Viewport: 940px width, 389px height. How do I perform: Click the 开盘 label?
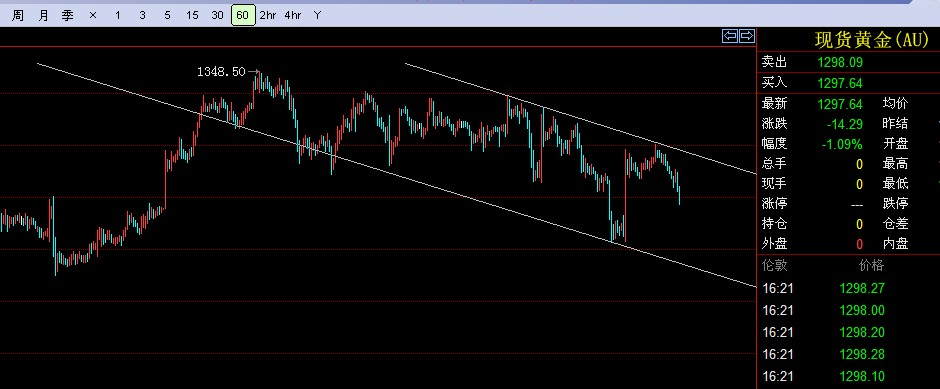[x=896, y=144]
